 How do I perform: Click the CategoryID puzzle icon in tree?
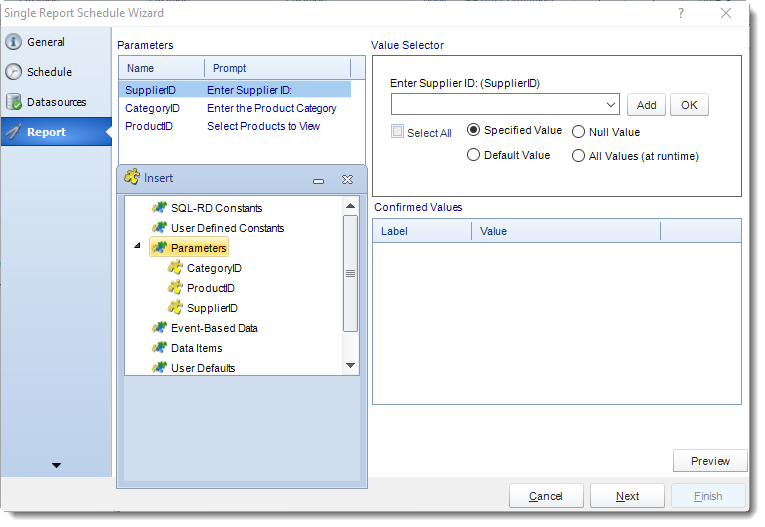175,267
